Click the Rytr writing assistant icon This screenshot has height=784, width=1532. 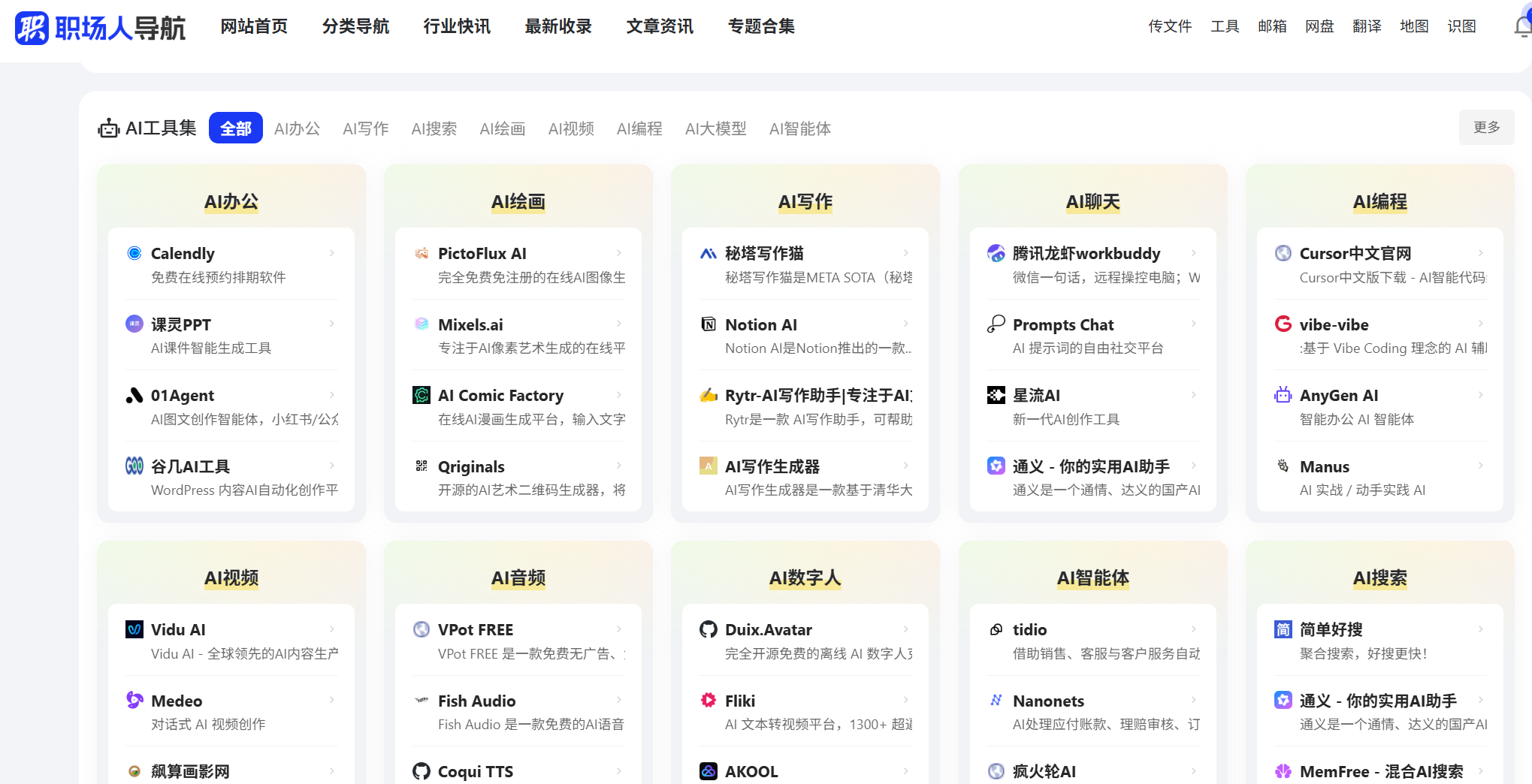tap(709, 395)
